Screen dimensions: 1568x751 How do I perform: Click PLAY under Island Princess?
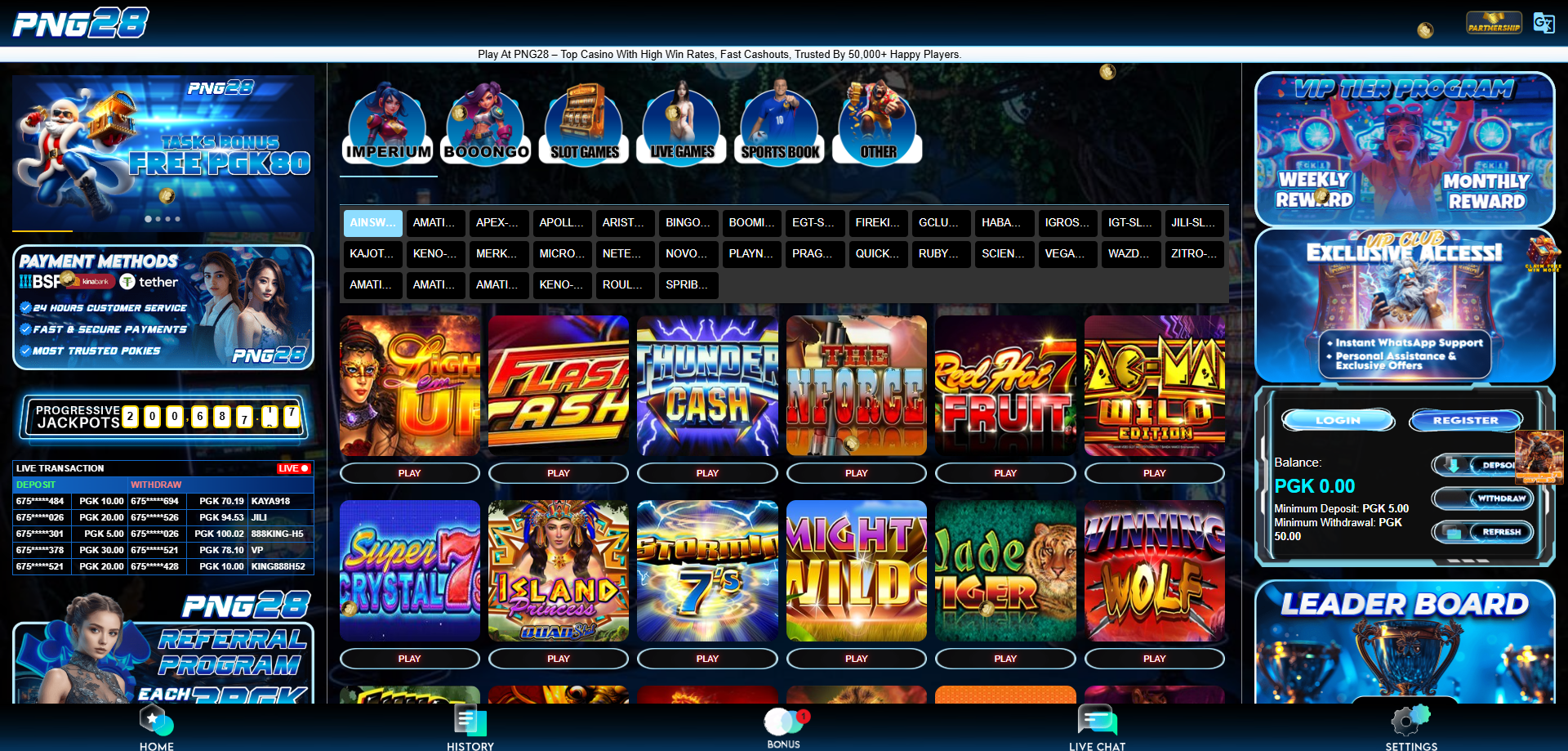[559, 659]
